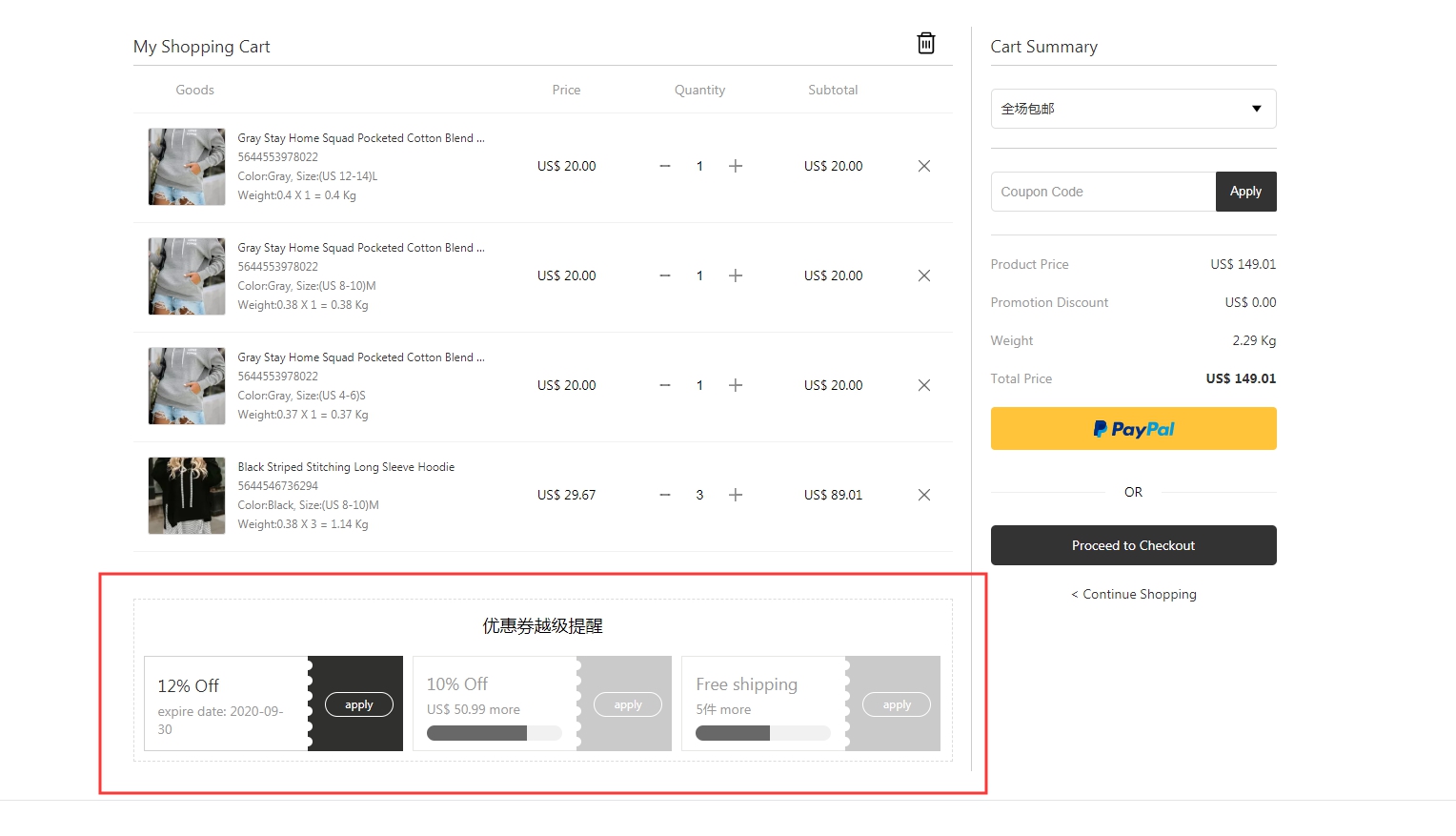
Task: Increase quantity of Gray hoodie size S
Action: coord(735,385)
